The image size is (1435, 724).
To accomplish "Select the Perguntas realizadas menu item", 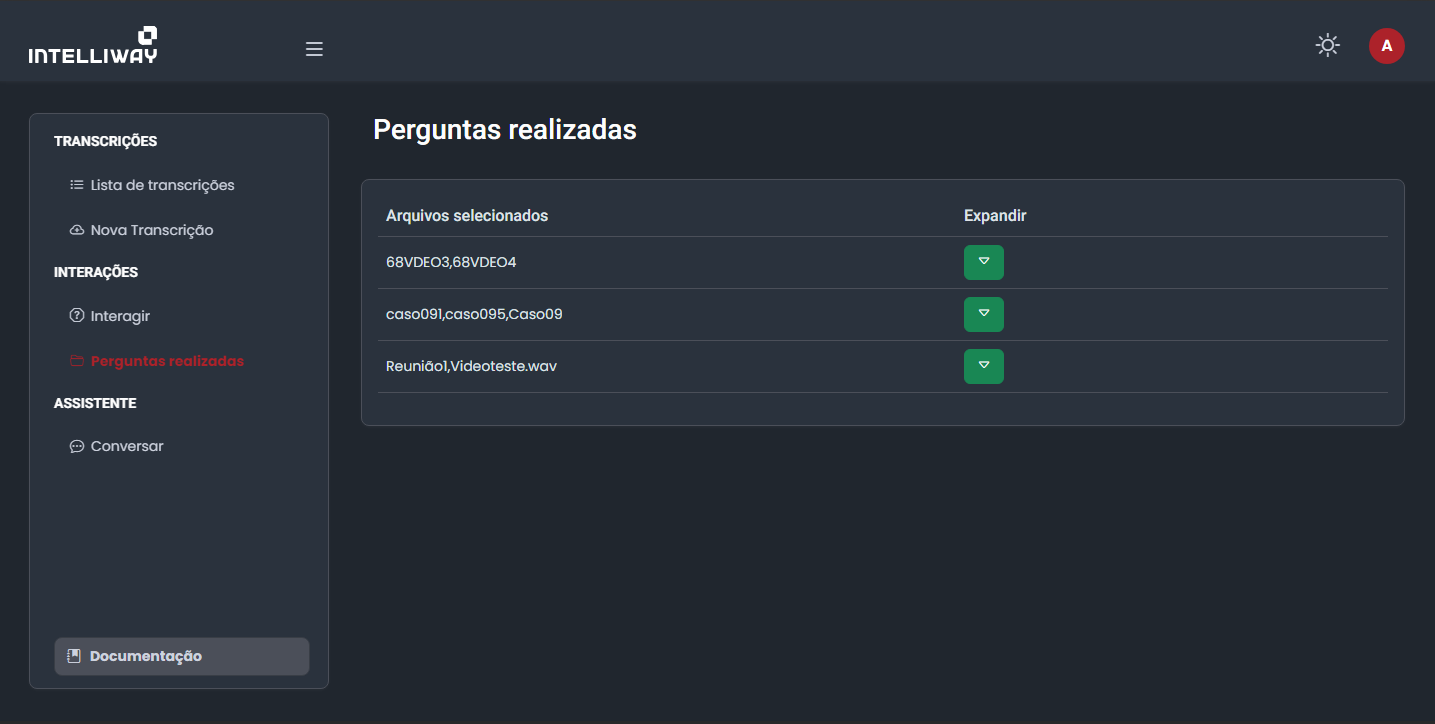I will point(167,361).
